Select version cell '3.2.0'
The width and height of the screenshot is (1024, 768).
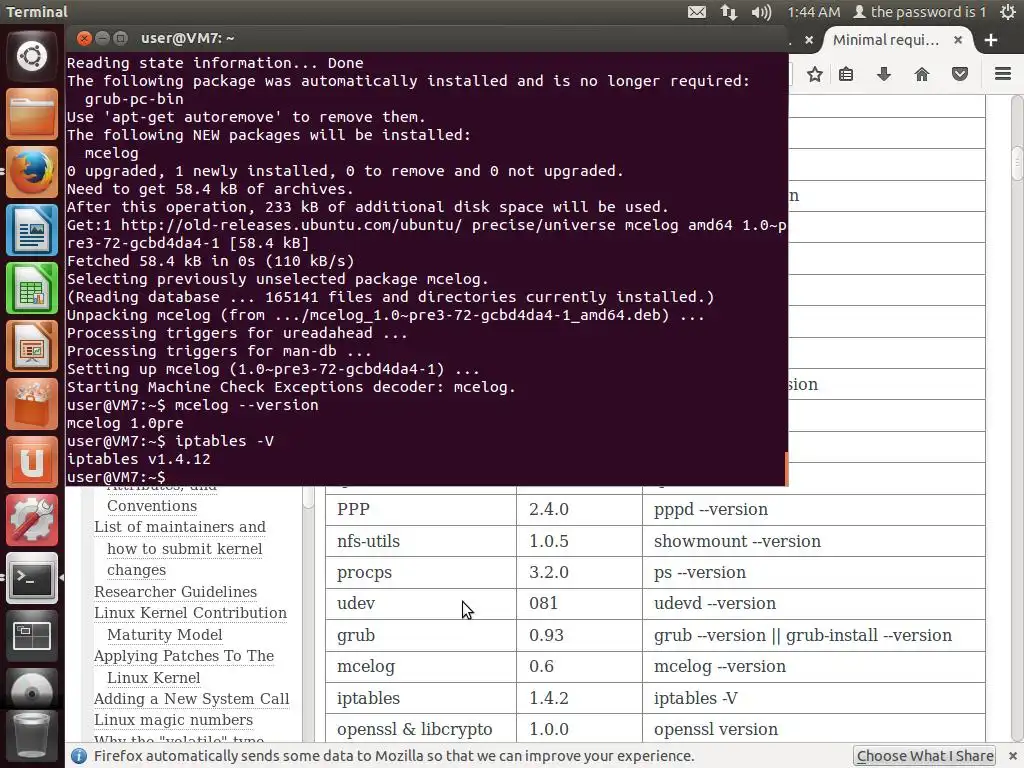click(579, 572)
